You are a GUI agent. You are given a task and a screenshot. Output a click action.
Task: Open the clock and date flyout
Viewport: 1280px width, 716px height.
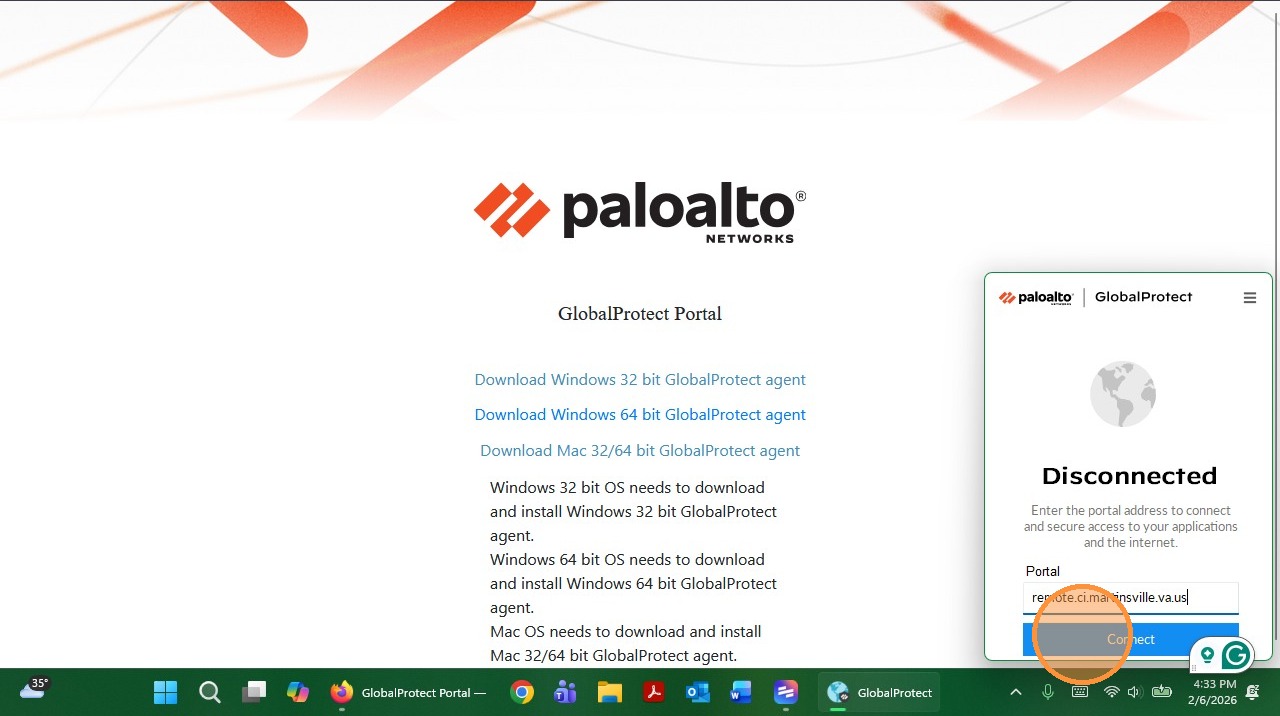click(1214, 692)
